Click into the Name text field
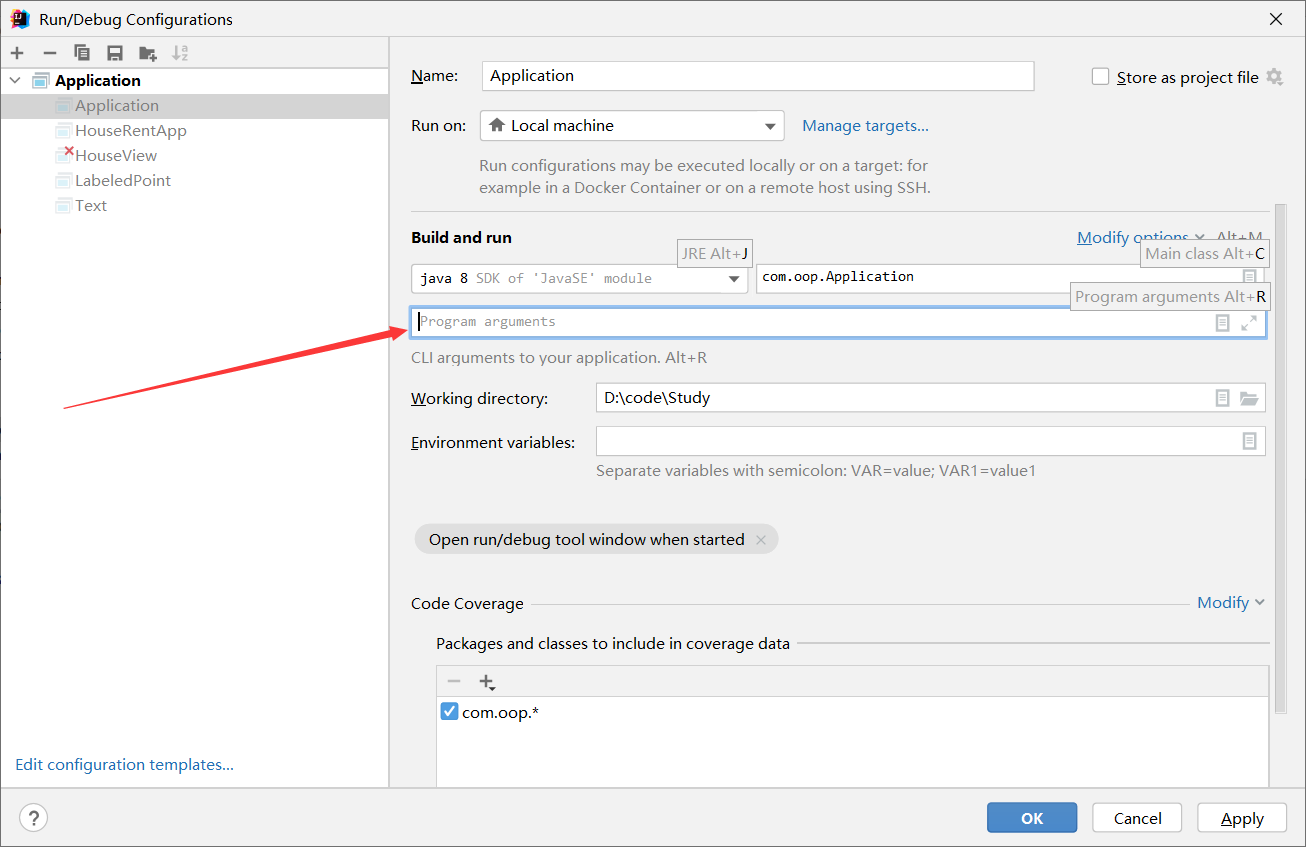The height and width of the screenshot is (847, 1306). coord(757,76)
